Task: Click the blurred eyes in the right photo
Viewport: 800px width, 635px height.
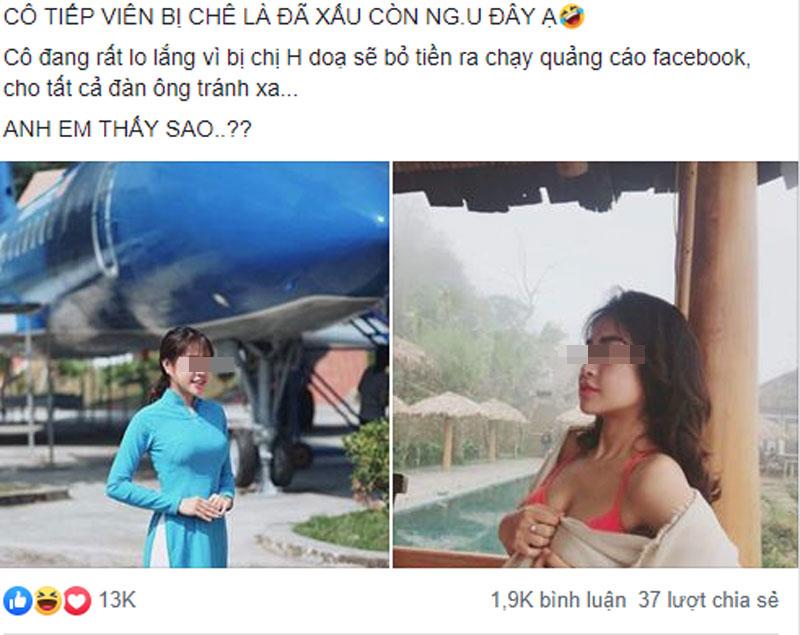Action: point(606,353)
